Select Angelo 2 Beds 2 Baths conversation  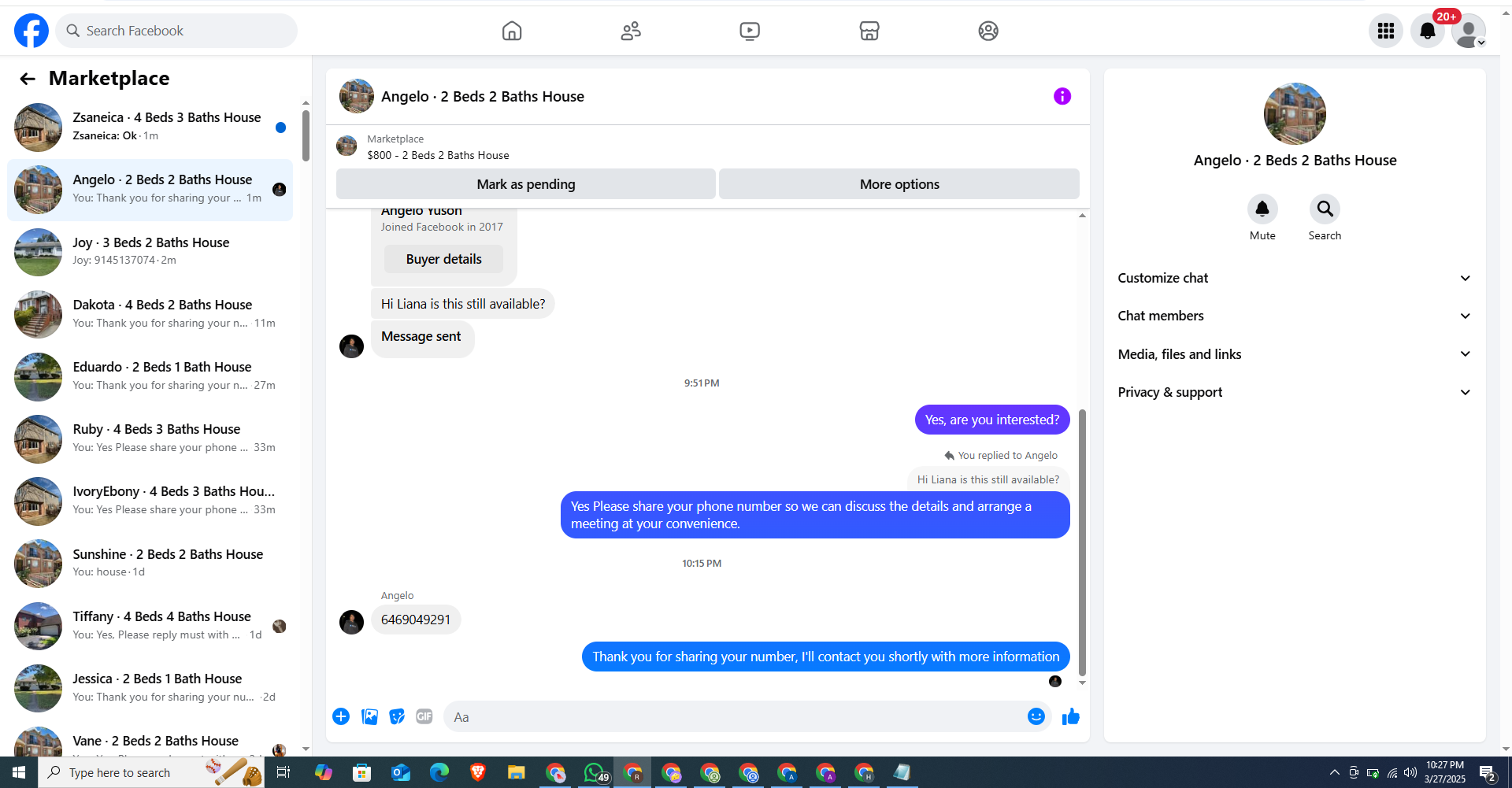click(x=150, y=190)
